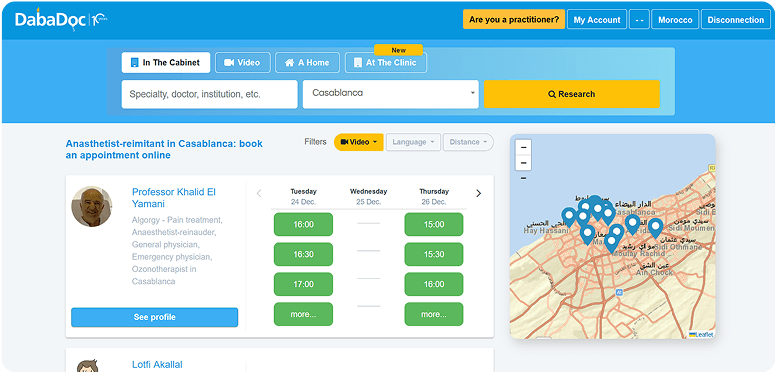The height and width of the screenshot is (372, 775).
Task: Click the DabaDoc logo
Action: coord(61,20)
